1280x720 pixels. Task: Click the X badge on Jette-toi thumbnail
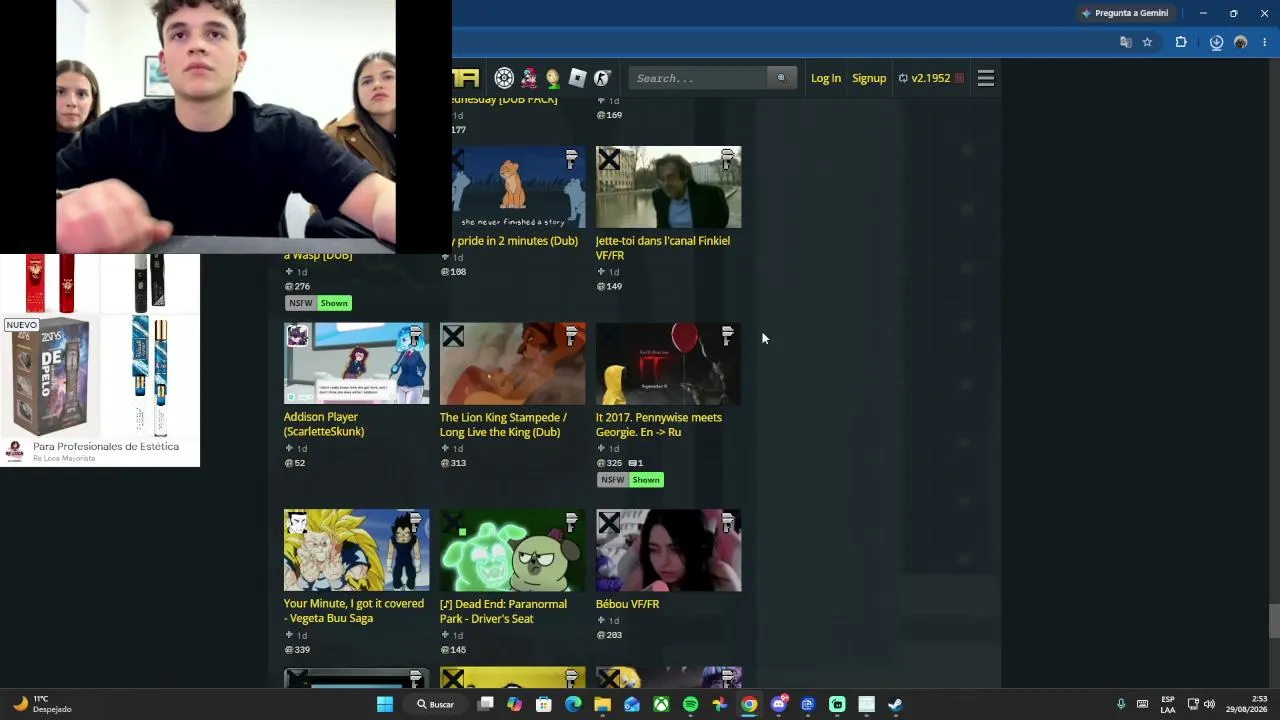[x=609, y=160]
